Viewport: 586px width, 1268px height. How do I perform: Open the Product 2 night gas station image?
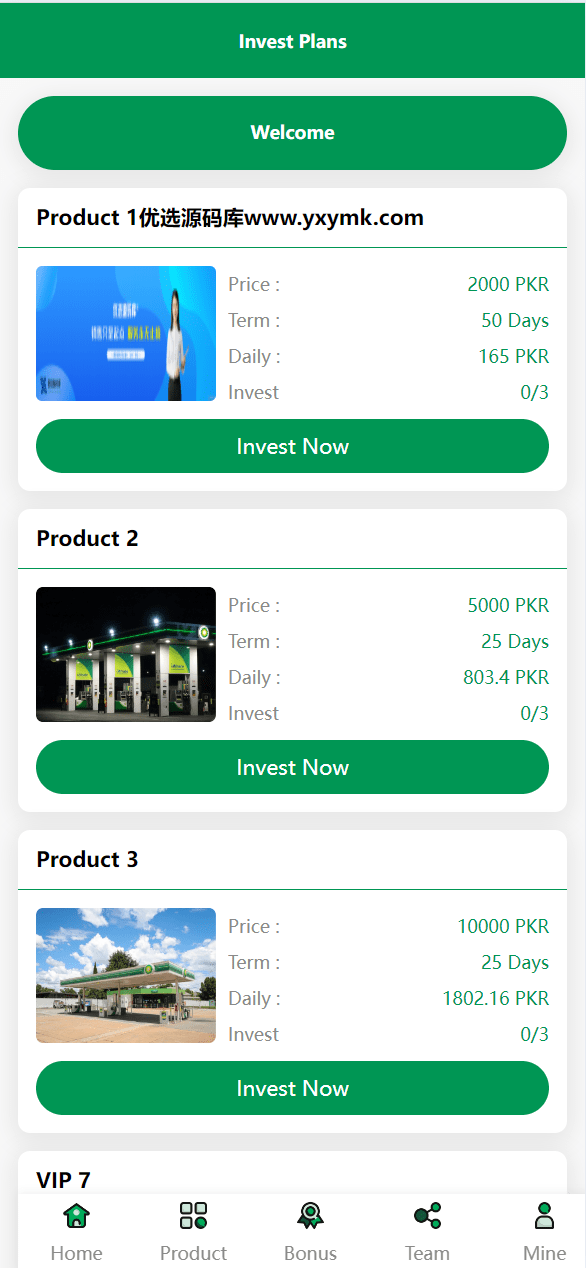coord(126,654)
